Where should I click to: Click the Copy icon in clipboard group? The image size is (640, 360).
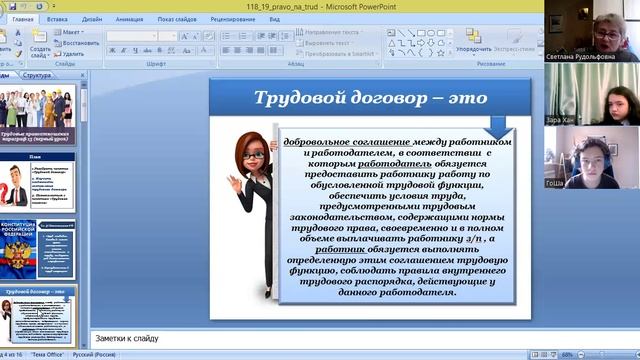(x=18, y=43)
